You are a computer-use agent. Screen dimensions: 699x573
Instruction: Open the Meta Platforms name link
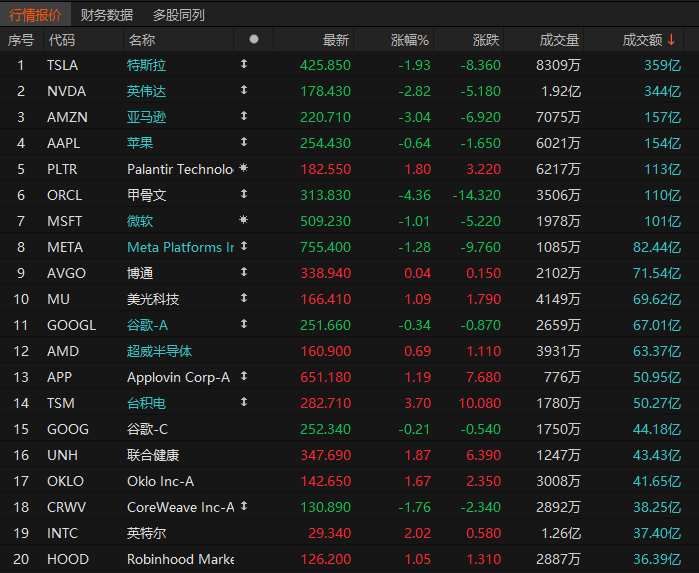(x=180, y=247)
